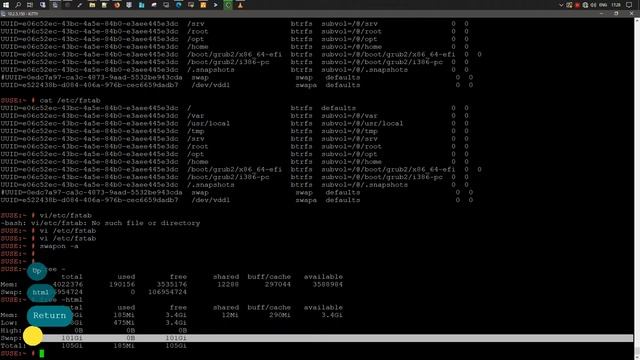Click the "290Mi" buff/cache value
The image size is (640, 360).
coord(280,315)
